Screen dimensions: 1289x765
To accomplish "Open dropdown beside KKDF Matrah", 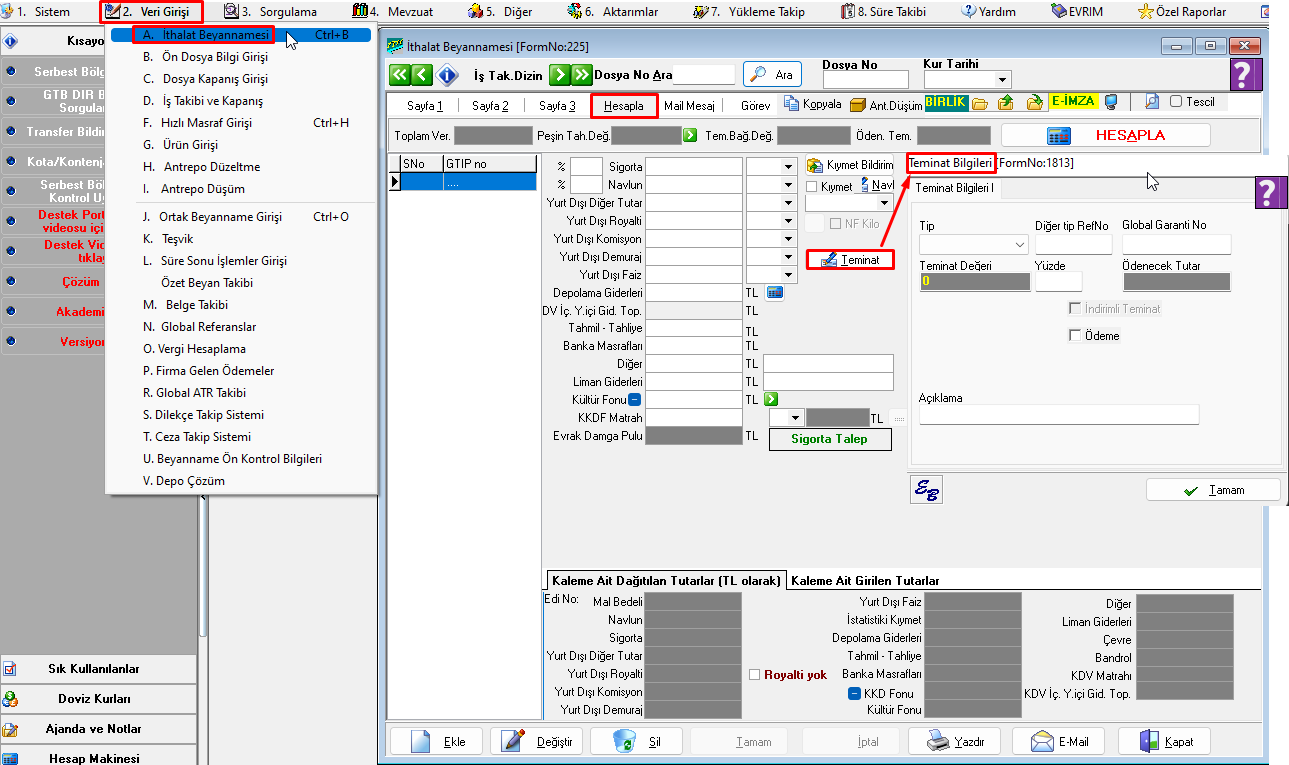I will [795, 418].
